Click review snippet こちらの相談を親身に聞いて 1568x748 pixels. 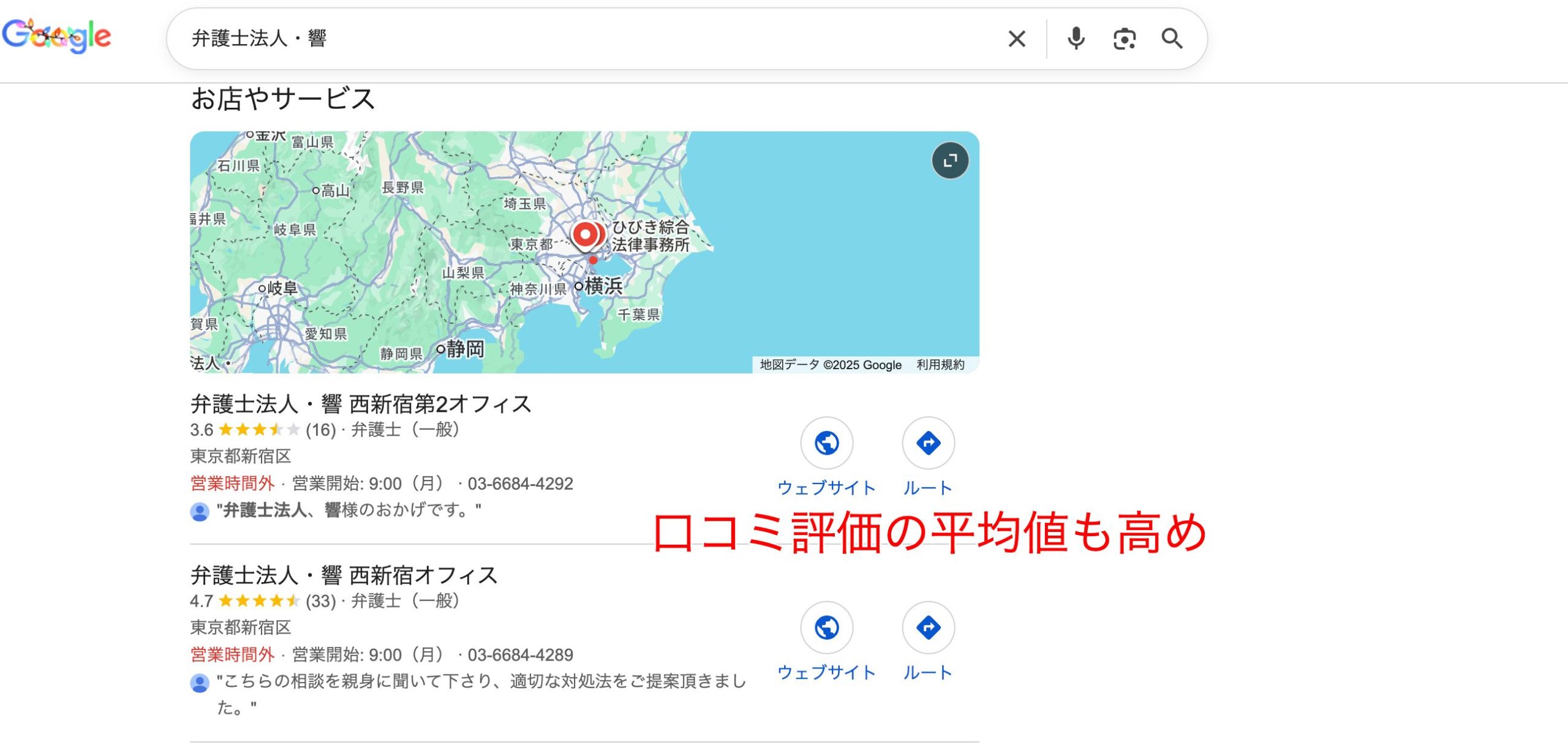point(481,694)
